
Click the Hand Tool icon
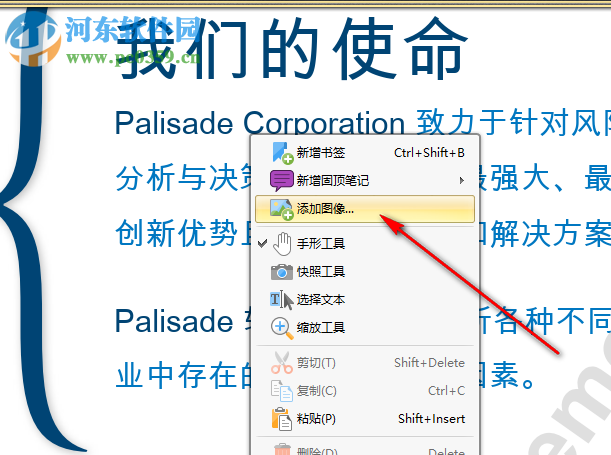coord(282,244)
